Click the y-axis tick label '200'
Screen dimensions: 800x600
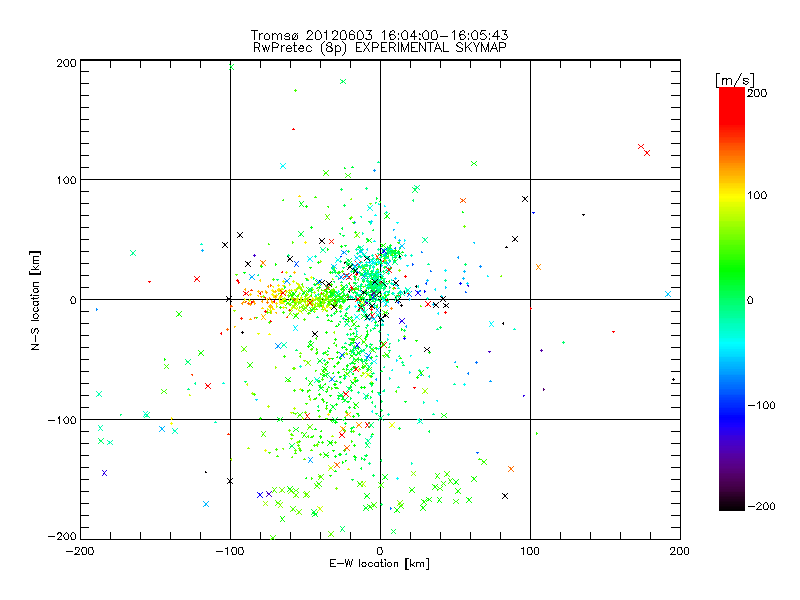[67, 63]
